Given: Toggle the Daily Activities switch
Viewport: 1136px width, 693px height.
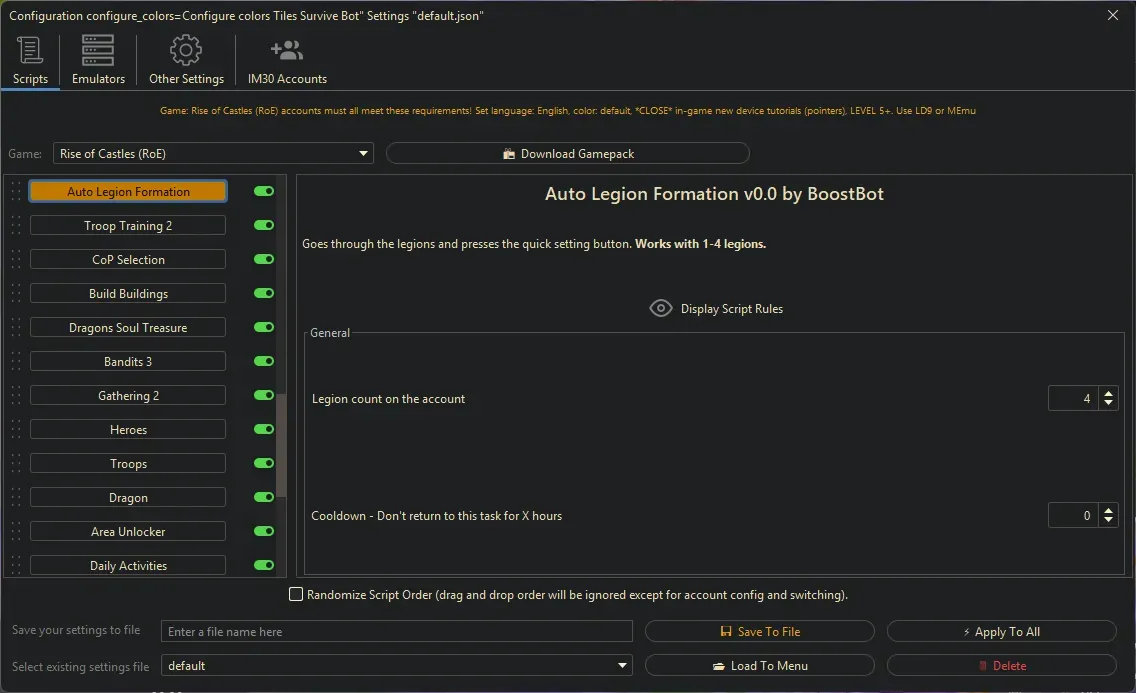Looking at the screenshot, I should pyautogui.click(x=264, y=566).
